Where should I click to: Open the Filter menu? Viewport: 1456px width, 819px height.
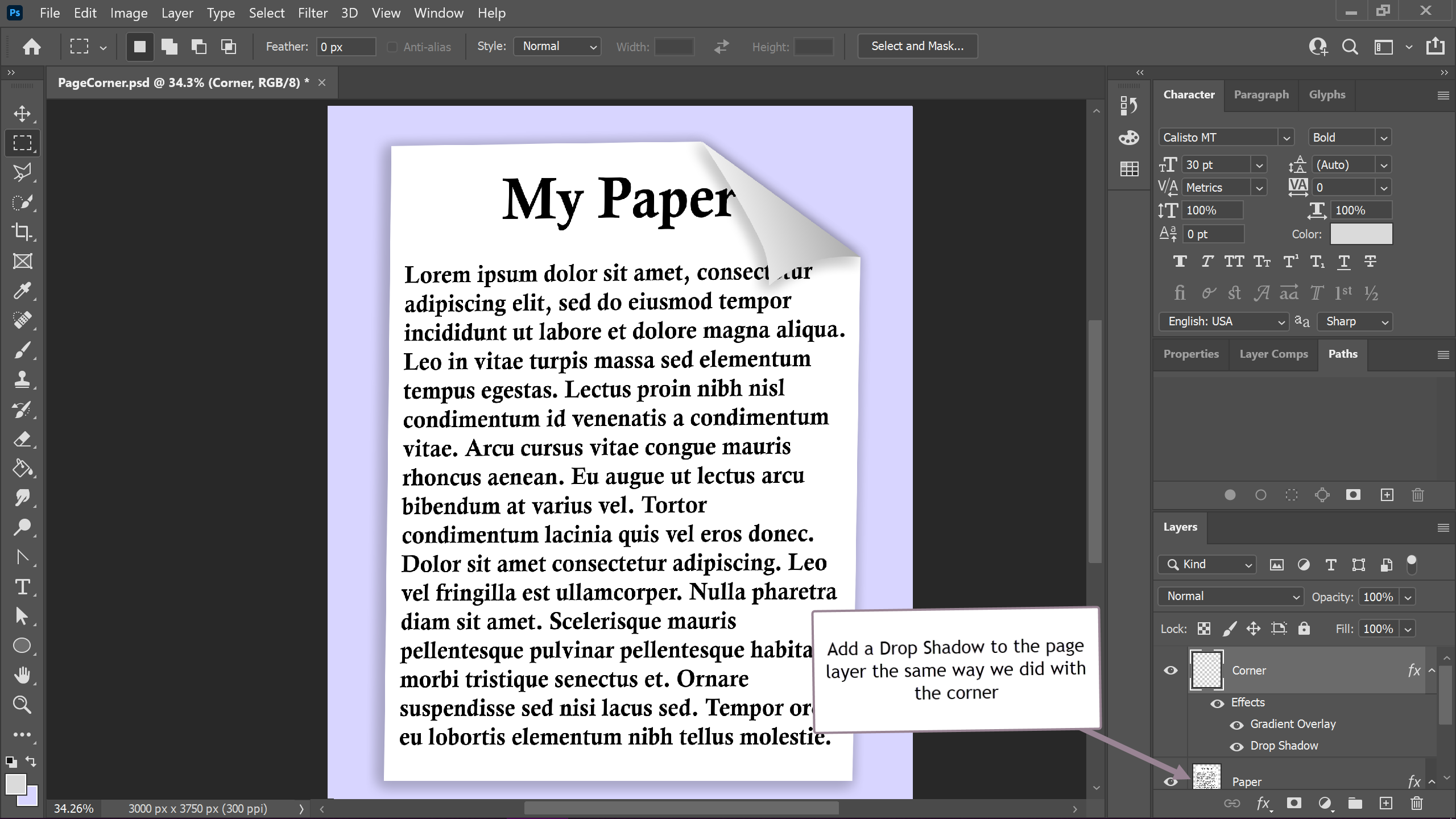pos(312,13)
